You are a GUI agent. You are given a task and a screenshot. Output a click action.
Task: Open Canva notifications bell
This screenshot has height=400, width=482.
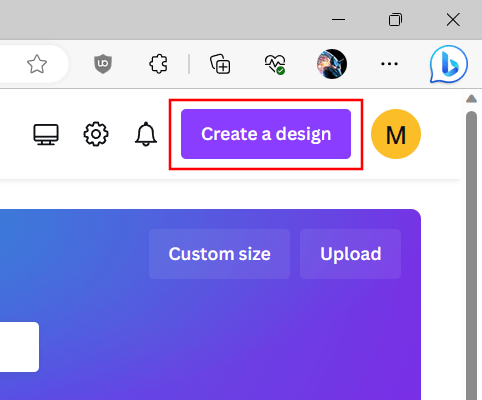pyautogui.click(x=146, y=134)
